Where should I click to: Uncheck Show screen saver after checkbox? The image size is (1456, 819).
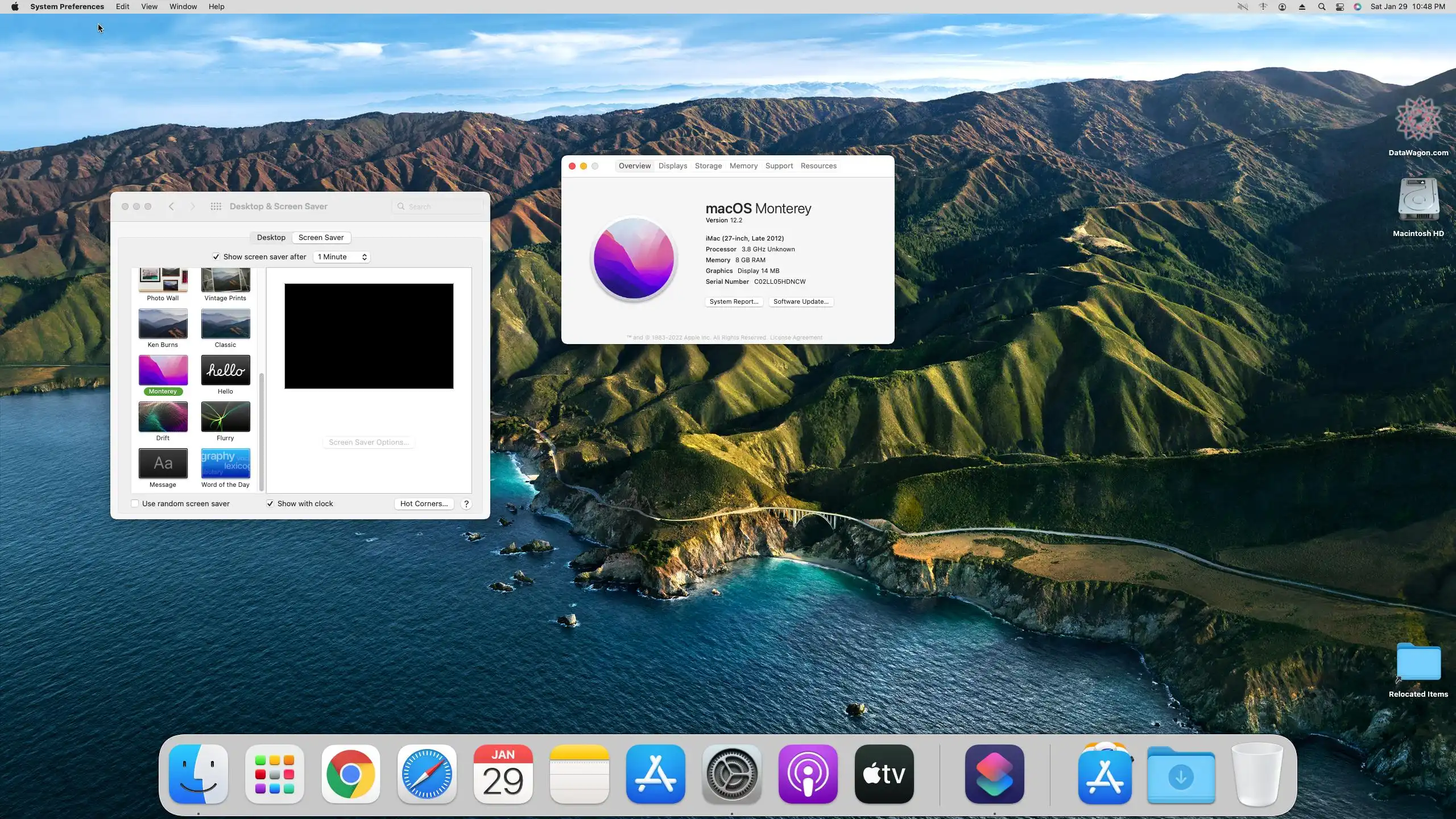pos(216,257)
